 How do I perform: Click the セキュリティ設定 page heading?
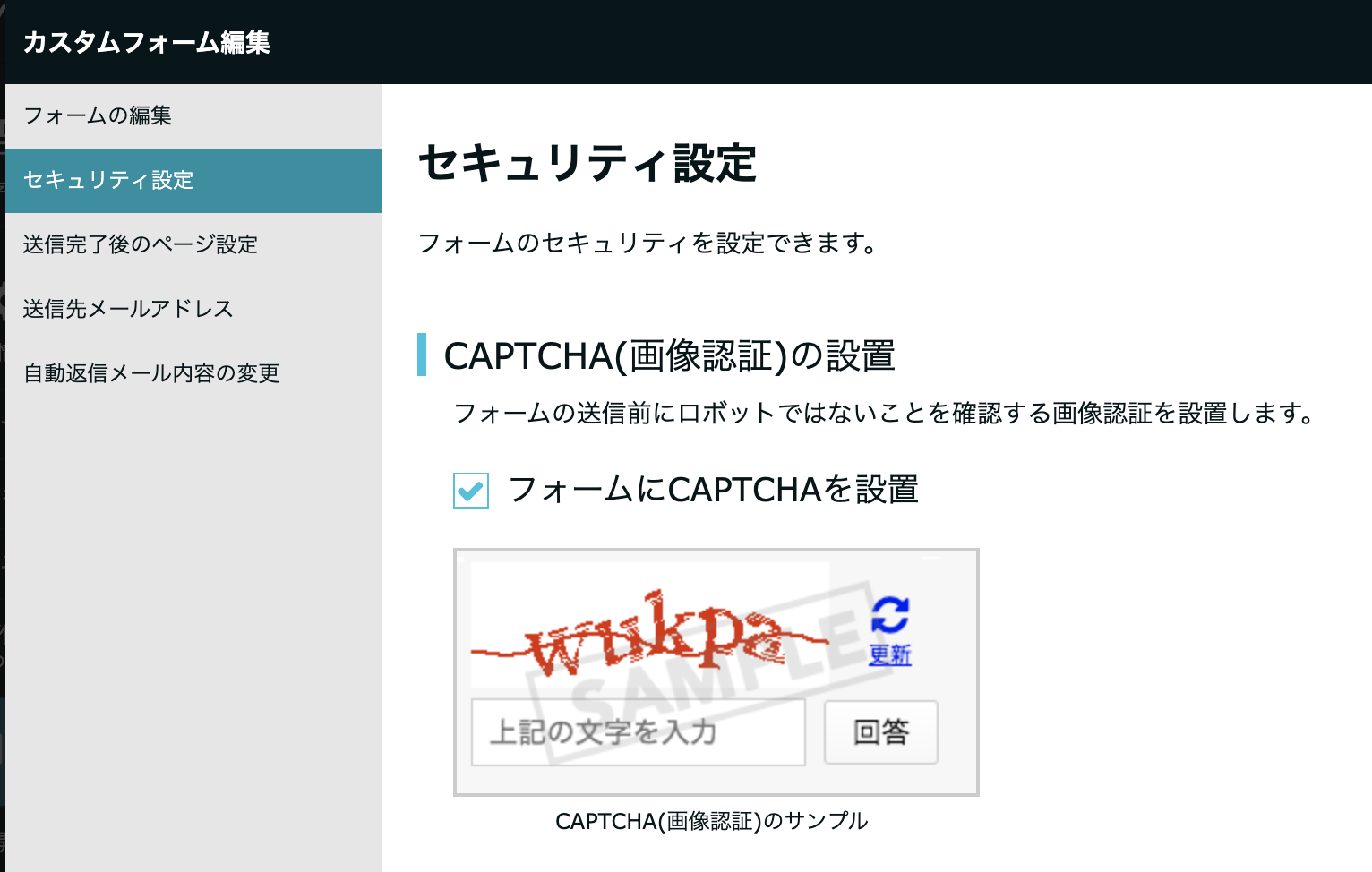click(587, 164)
